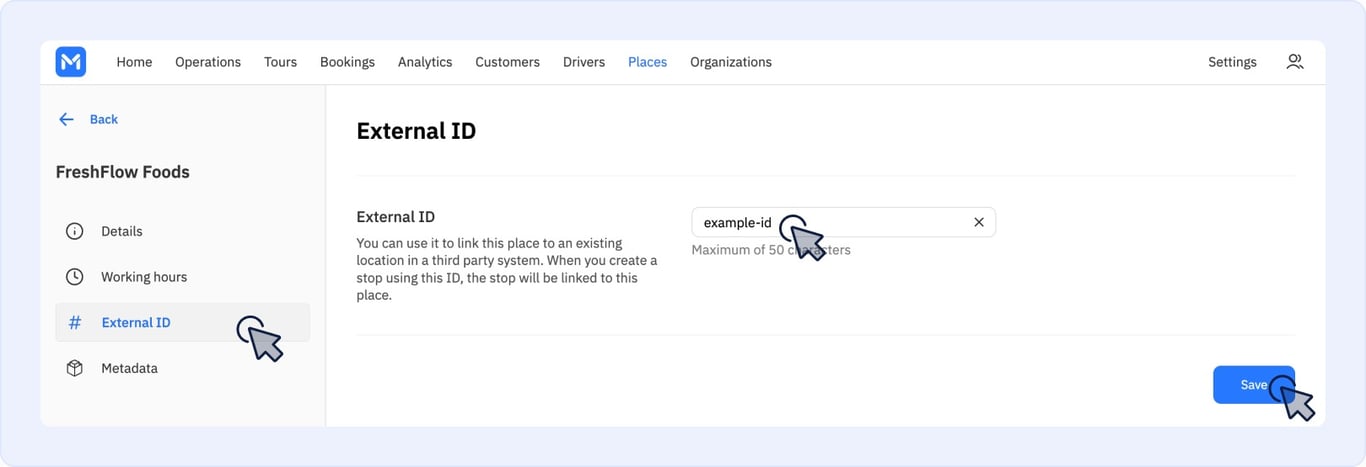Screen dimensions: 1366x467
Task: Open the Places menu
Action: (x=647, y=62)
